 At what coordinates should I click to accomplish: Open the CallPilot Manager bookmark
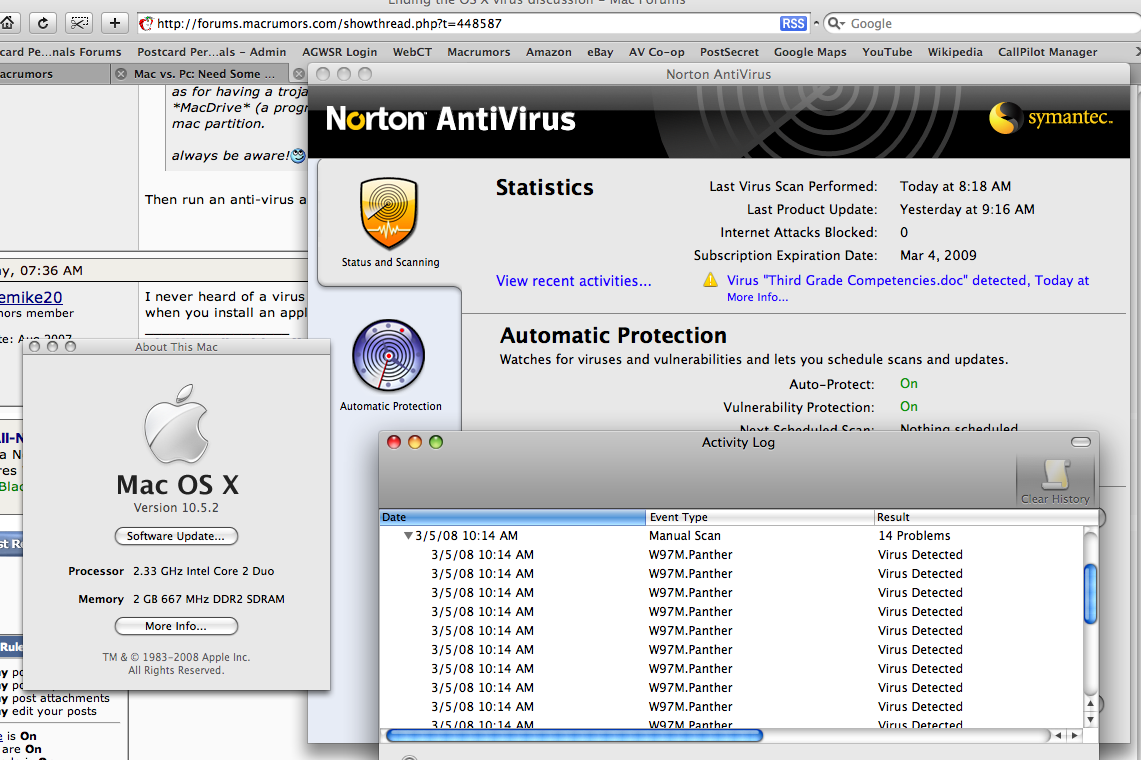coord(1047,52)
